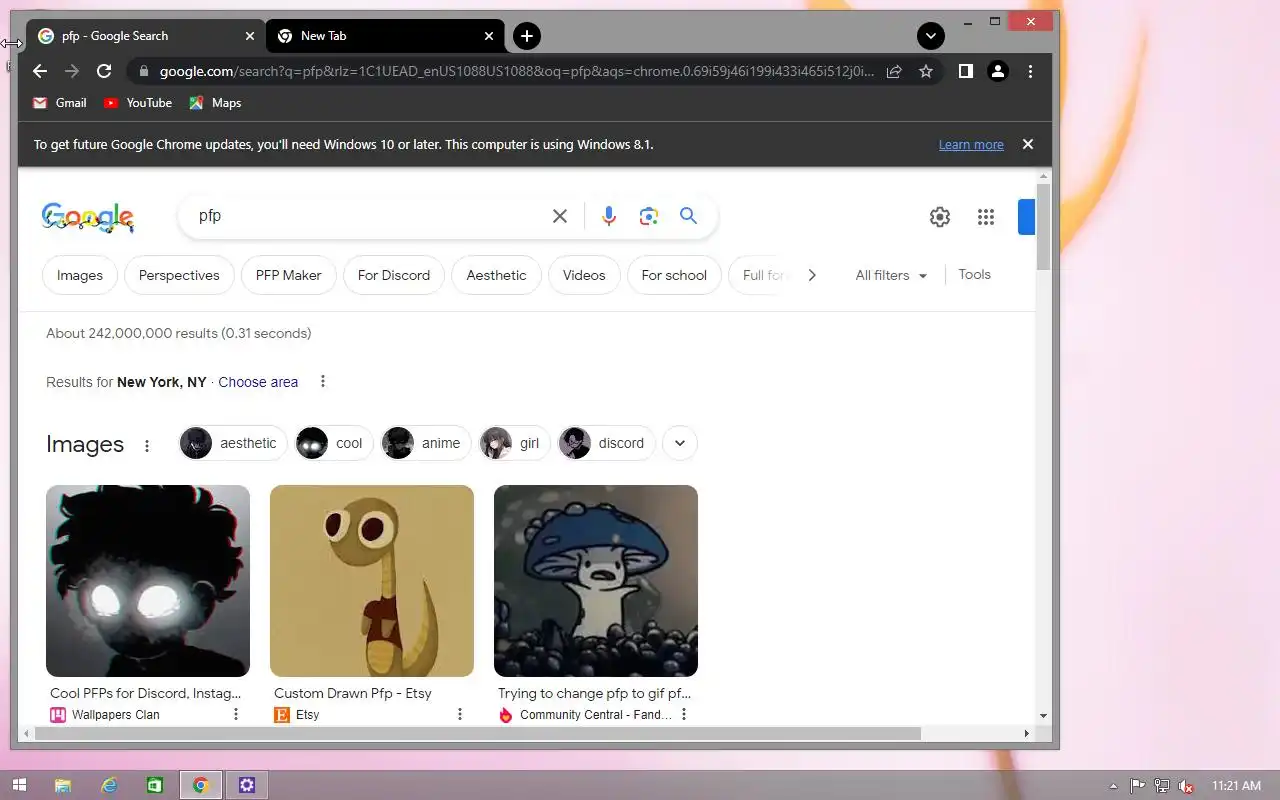
Task: Select the Videos filter chip
Action: (584, 275)
